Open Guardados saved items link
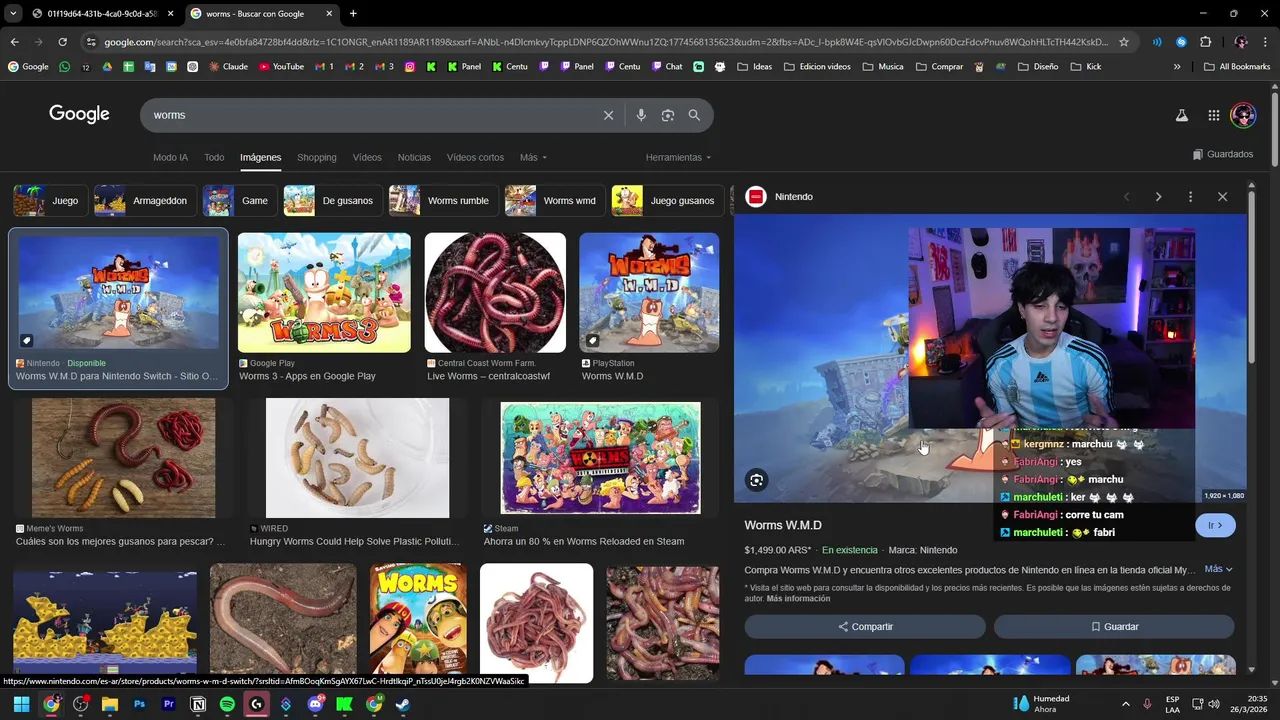Image resolution: width=1280 pixels, height=720 pixels. (1223, 154)
